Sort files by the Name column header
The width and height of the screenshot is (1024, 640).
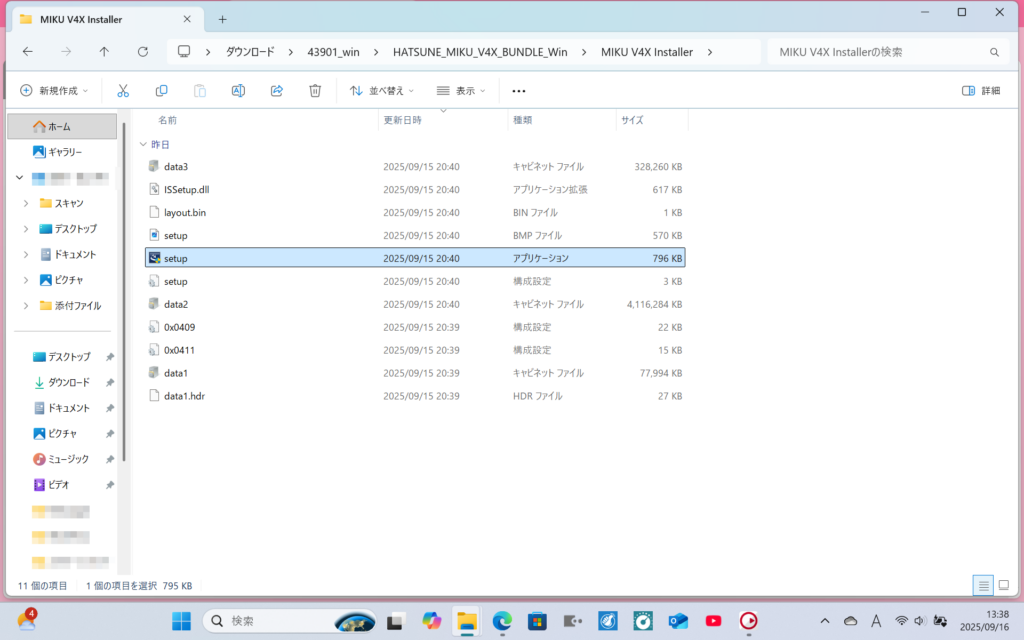click(168, 120)
